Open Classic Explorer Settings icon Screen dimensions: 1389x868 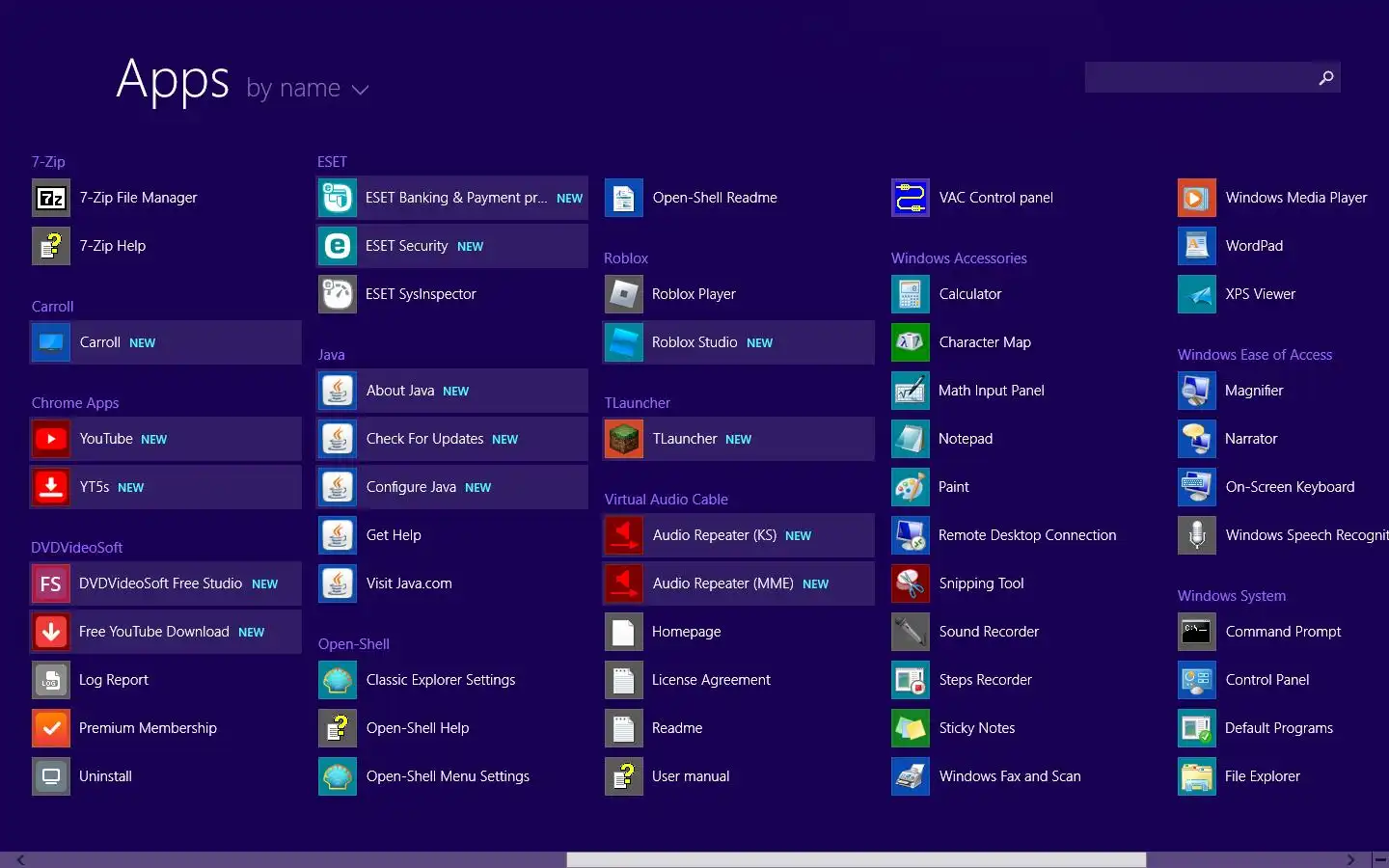click(338, 680)
